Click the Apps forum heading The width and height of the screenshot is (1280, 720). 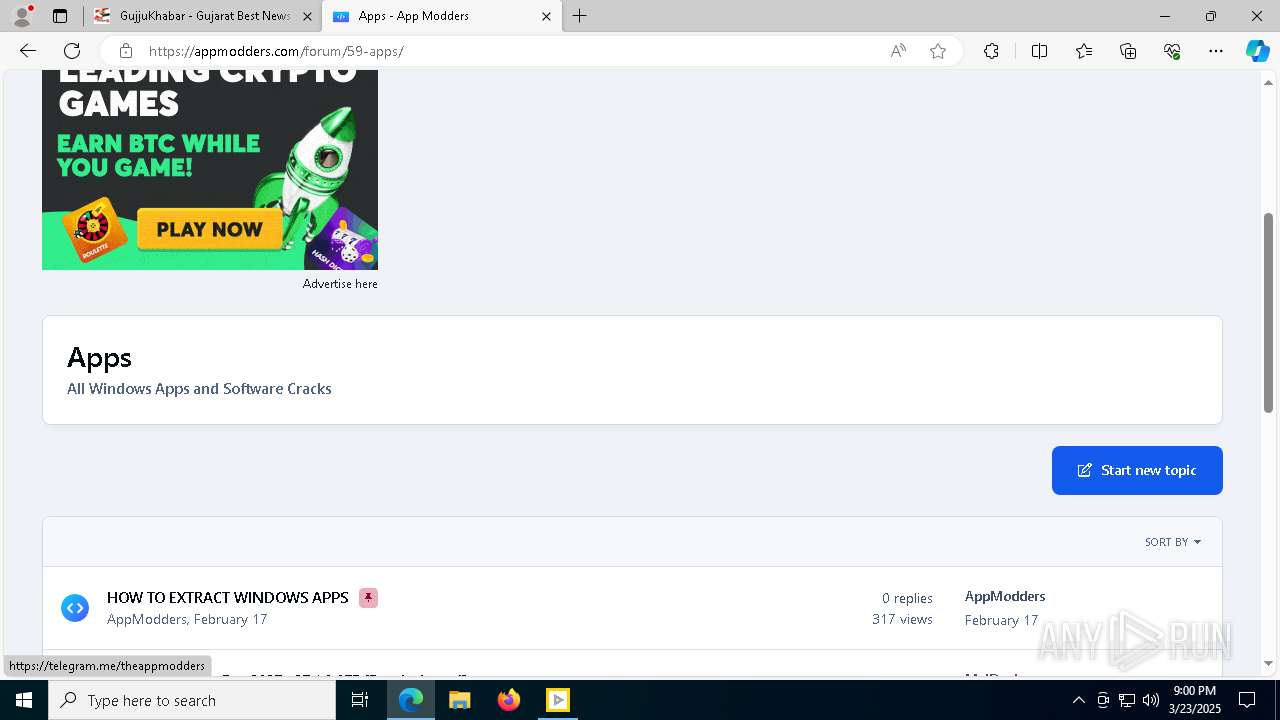pos(99,357)
